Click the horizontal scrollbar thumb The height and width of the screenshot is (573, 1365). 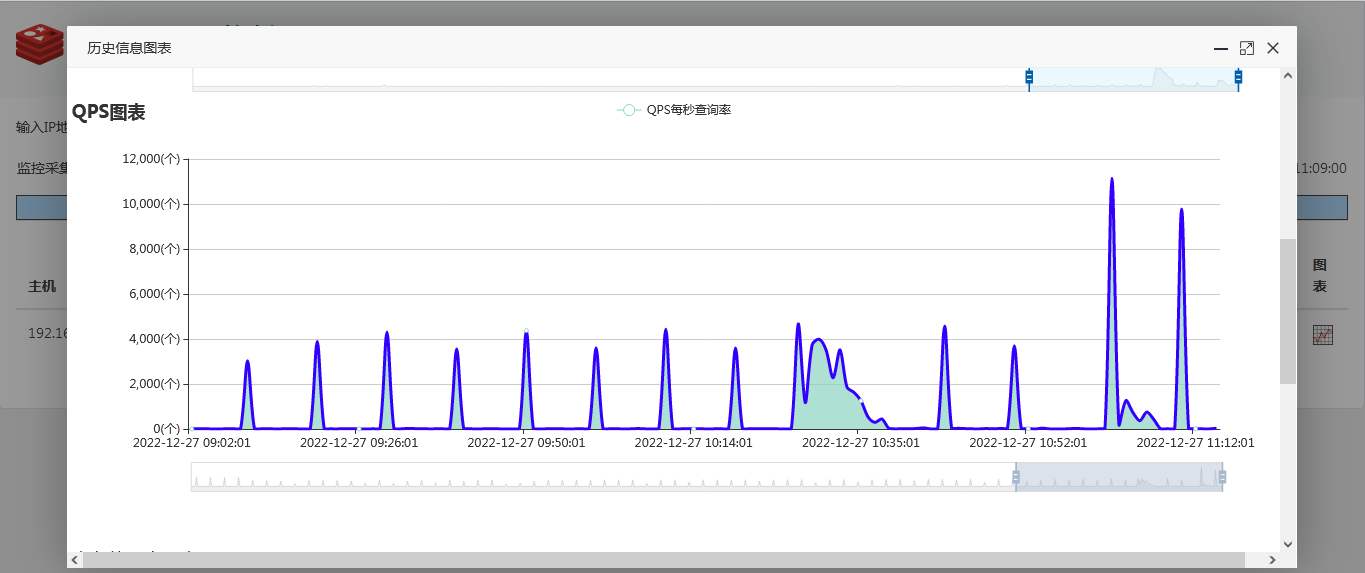pos(664,560)
